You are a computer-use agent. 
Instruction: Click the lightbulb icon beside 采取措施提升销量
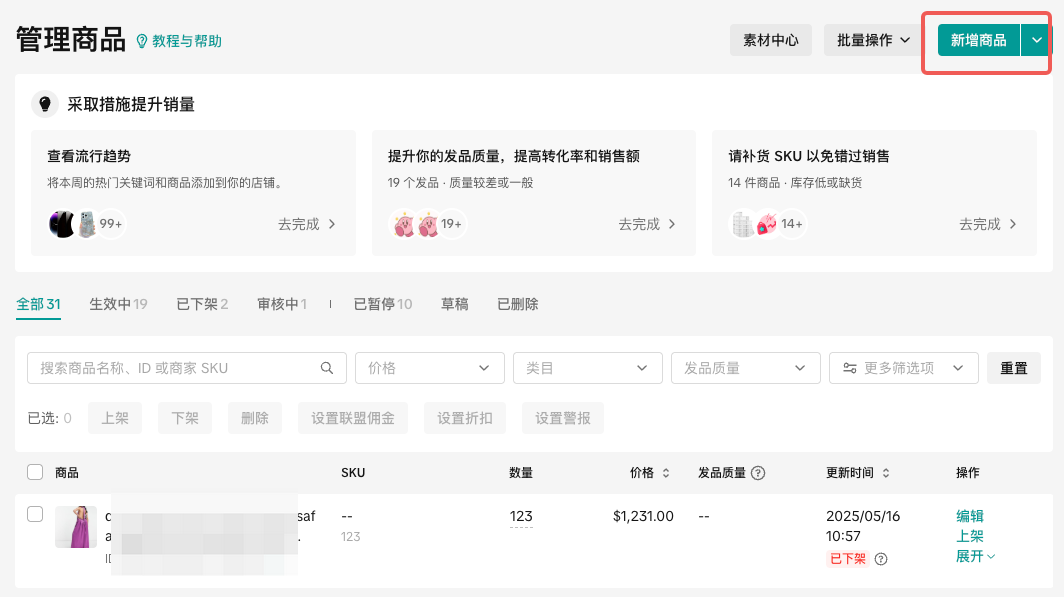(x=44, y=104)
